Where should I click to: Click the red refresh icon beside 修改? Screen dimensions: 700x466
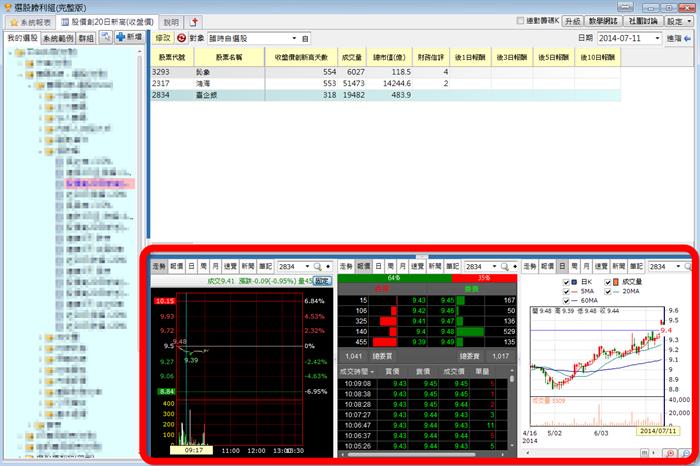tap(182, 38)
